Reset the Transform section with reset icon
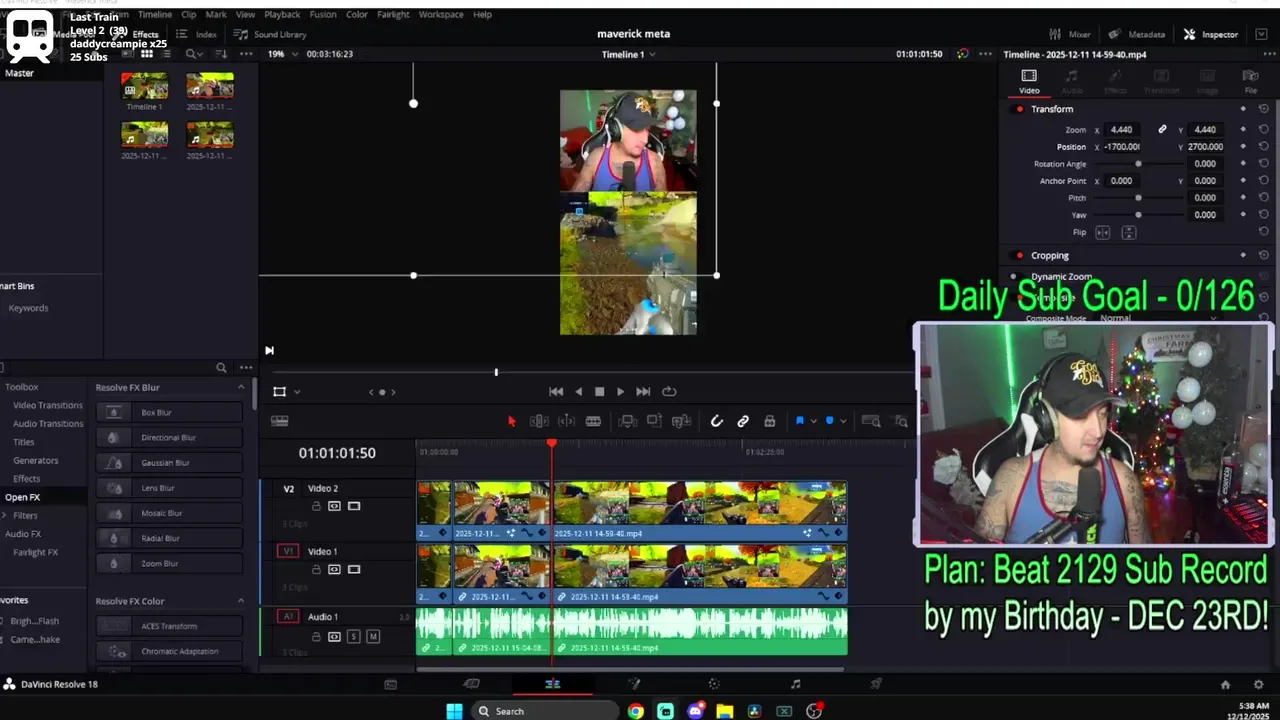 pyautogui.click(x=1263, y=109)
